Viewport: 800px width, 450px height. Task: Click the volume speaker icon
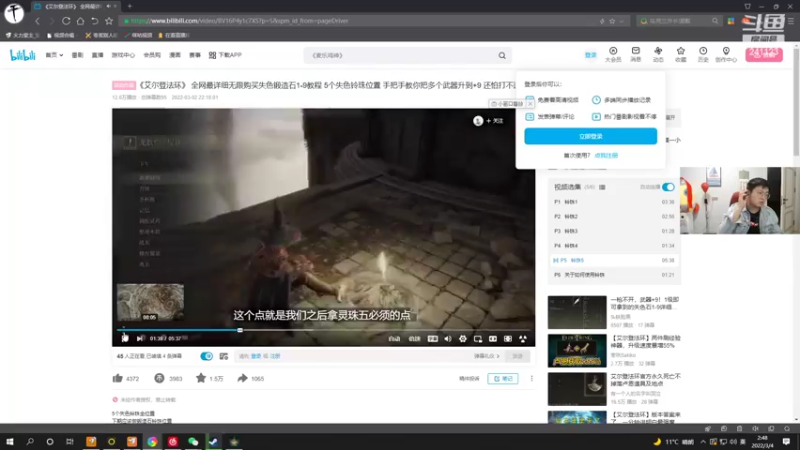coord(447,339)
